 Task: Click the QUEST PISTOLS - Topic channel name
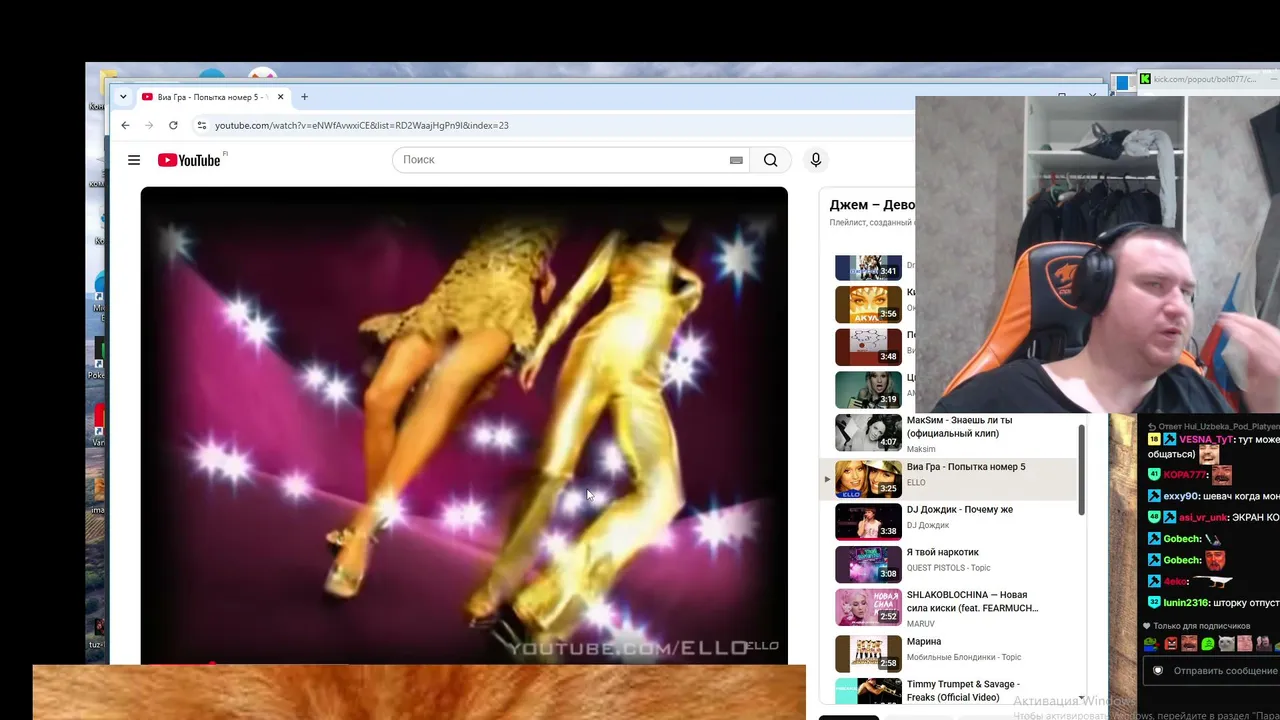coord(949,568)
